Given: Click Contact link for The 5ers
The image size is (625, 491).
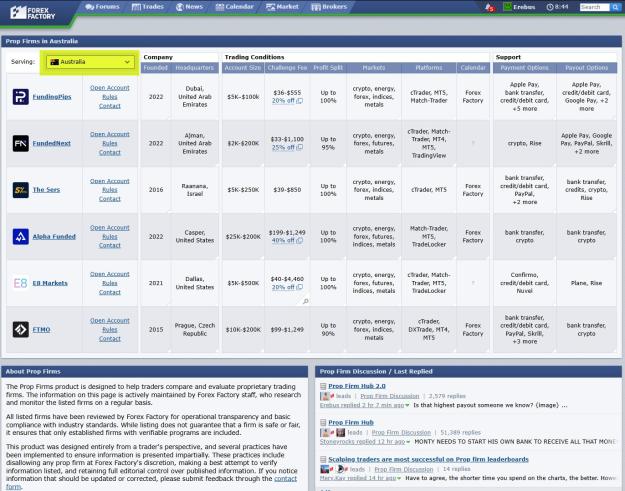Looking at the screenshot, I should pyautogui.click(x=110, y=199).
